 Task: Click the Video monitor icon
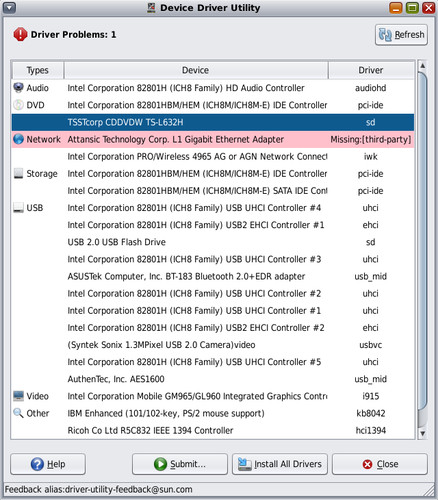[18, 396]
